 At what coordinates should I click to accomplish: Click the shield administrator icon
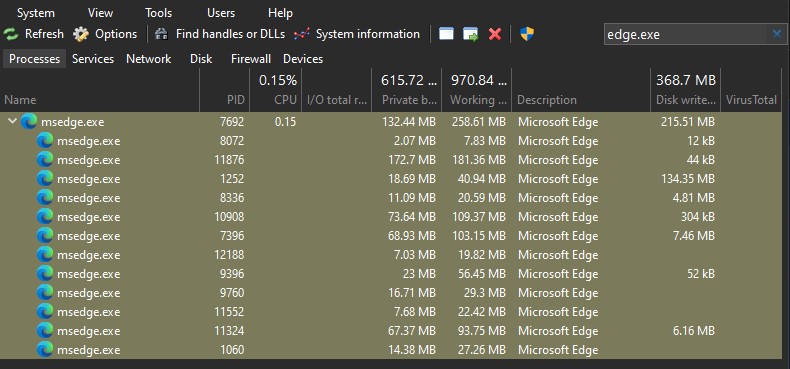(x=527, y=34)
